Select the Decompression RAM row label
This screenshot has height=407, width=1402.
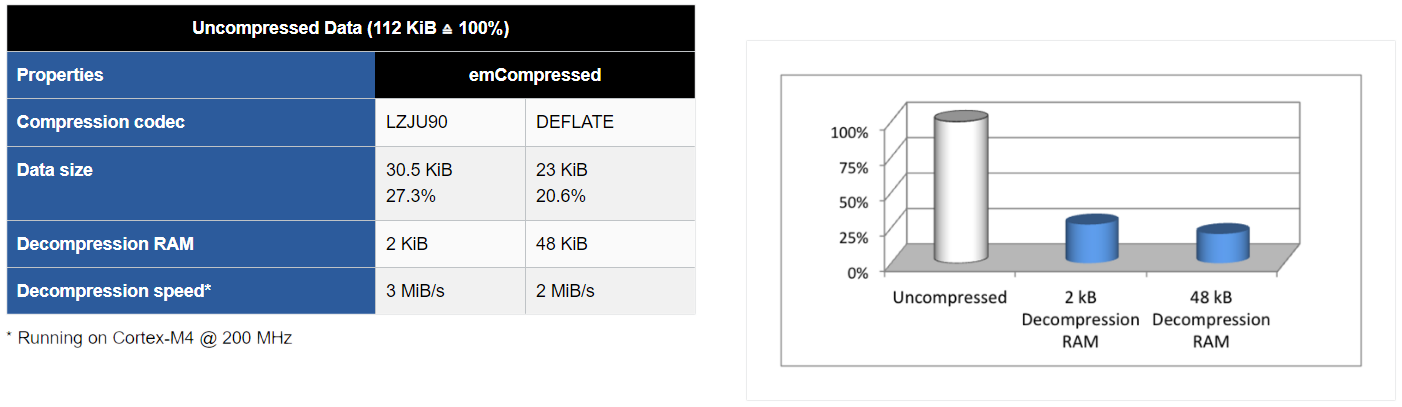coord(191,244)
